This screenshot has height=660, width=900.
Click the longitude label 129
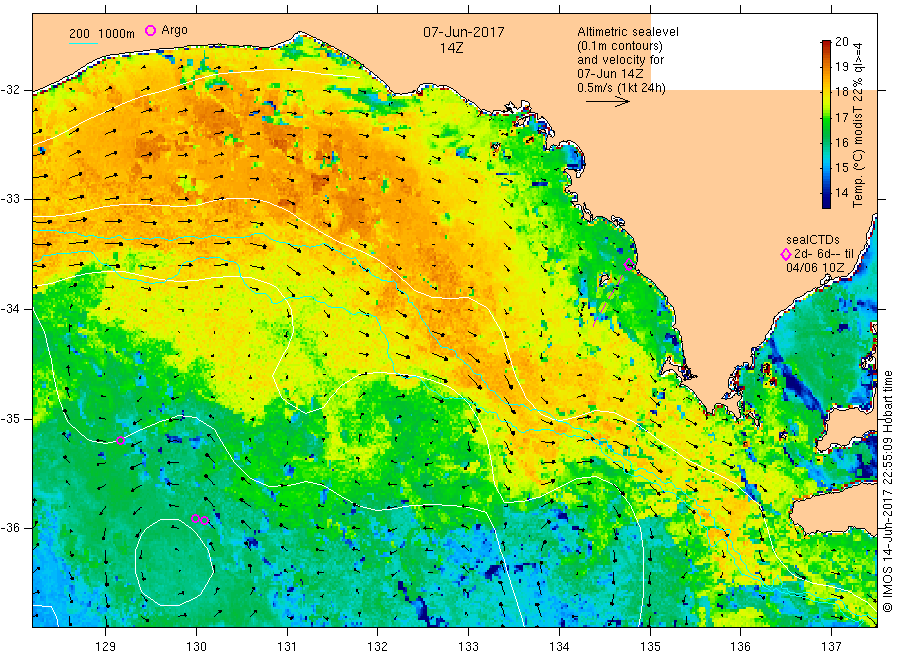tap(106, 647)
